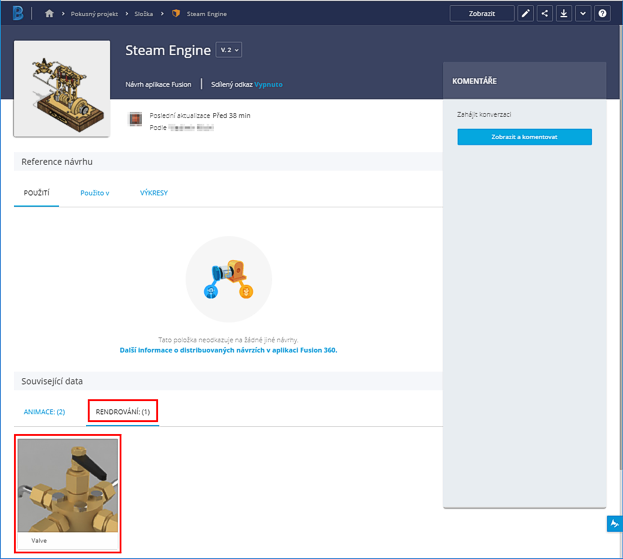Click the Autodesk B logo icon
Image resolution: width=623 pixels, height=559 pixels.
(x=18, y=13)
